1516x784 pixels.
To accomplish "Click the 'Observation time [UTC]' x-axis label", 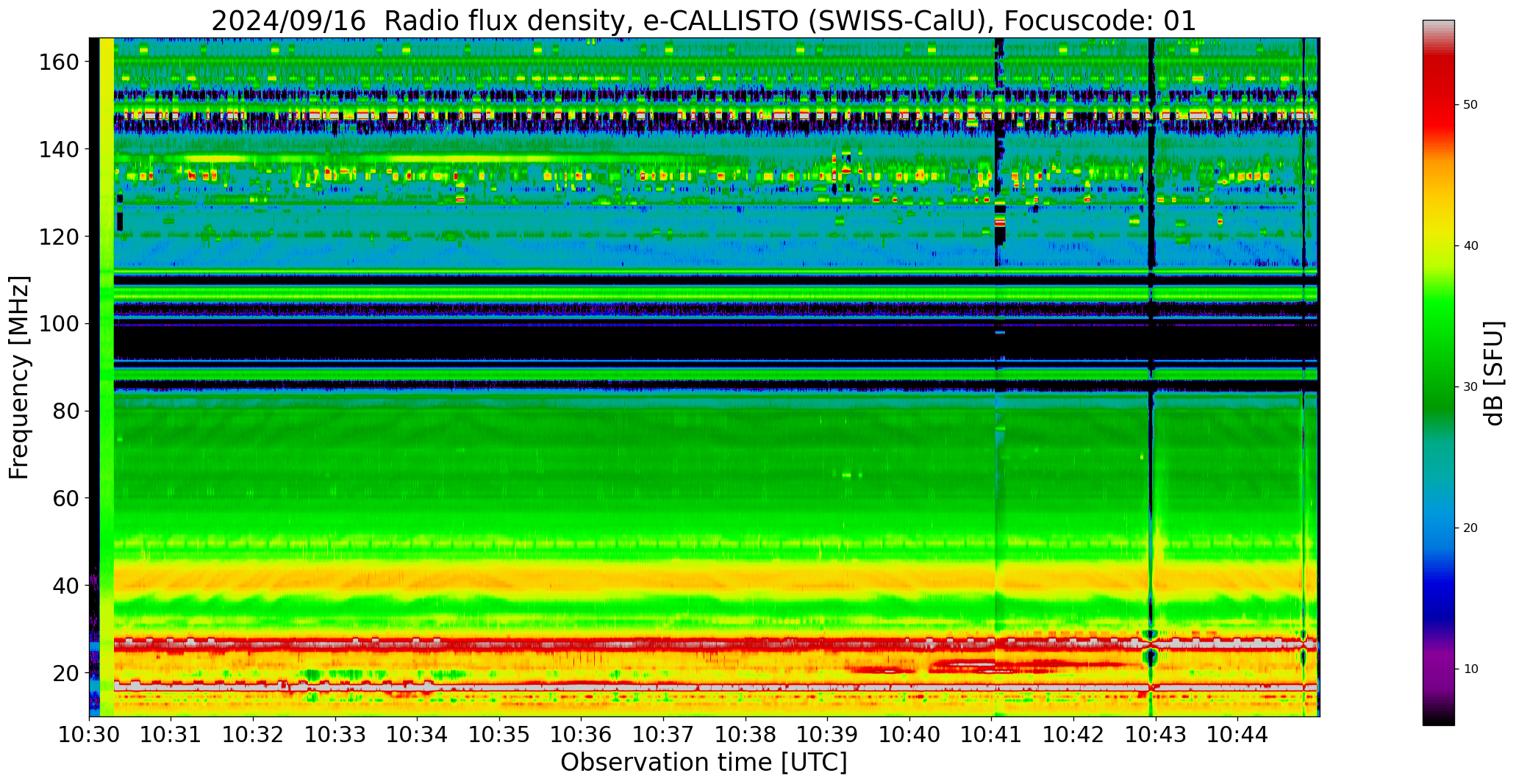I will [x=704, y=763].
